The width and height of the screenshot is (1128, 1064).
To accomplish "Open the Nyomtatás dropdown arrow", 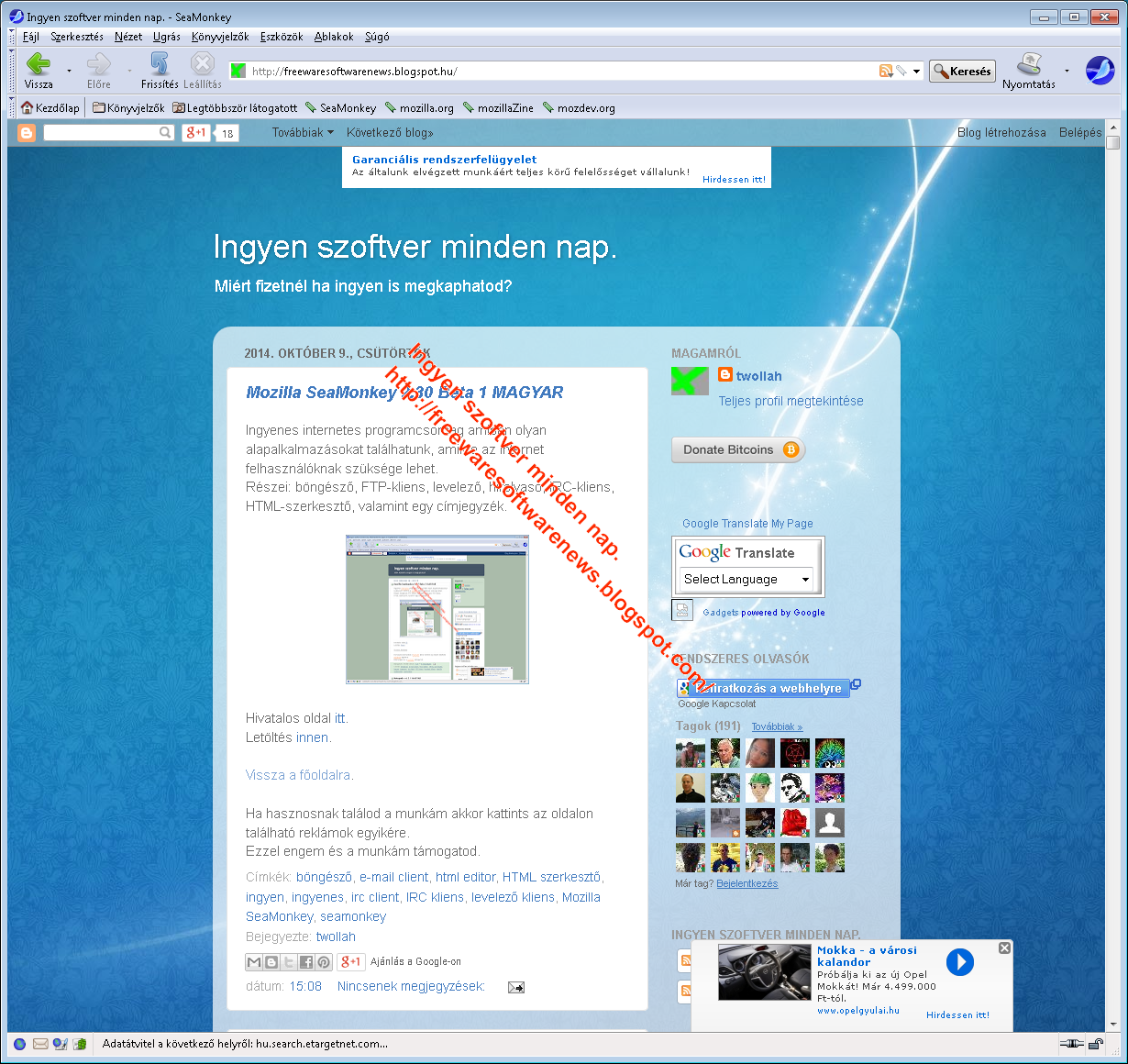I will click(x=1067, y=71).
